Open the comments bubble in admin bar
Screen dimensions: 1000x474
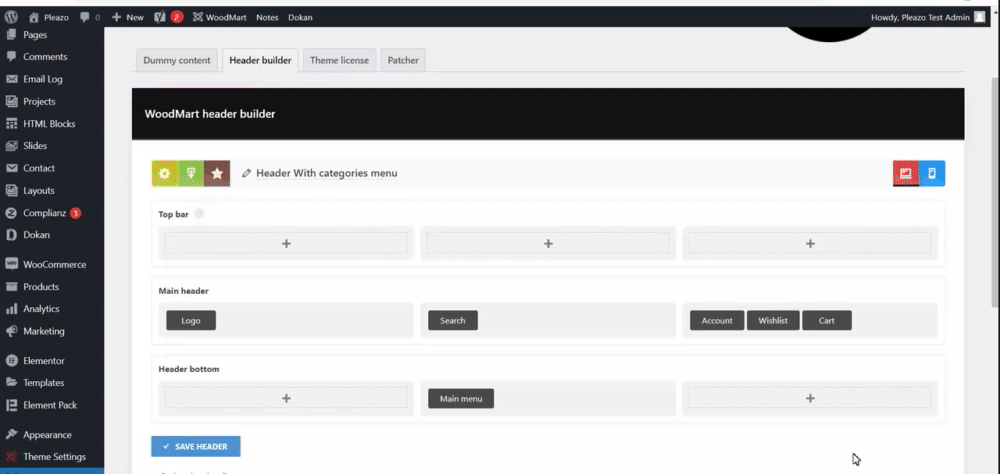pyautogui.click(x=90, y=17)
